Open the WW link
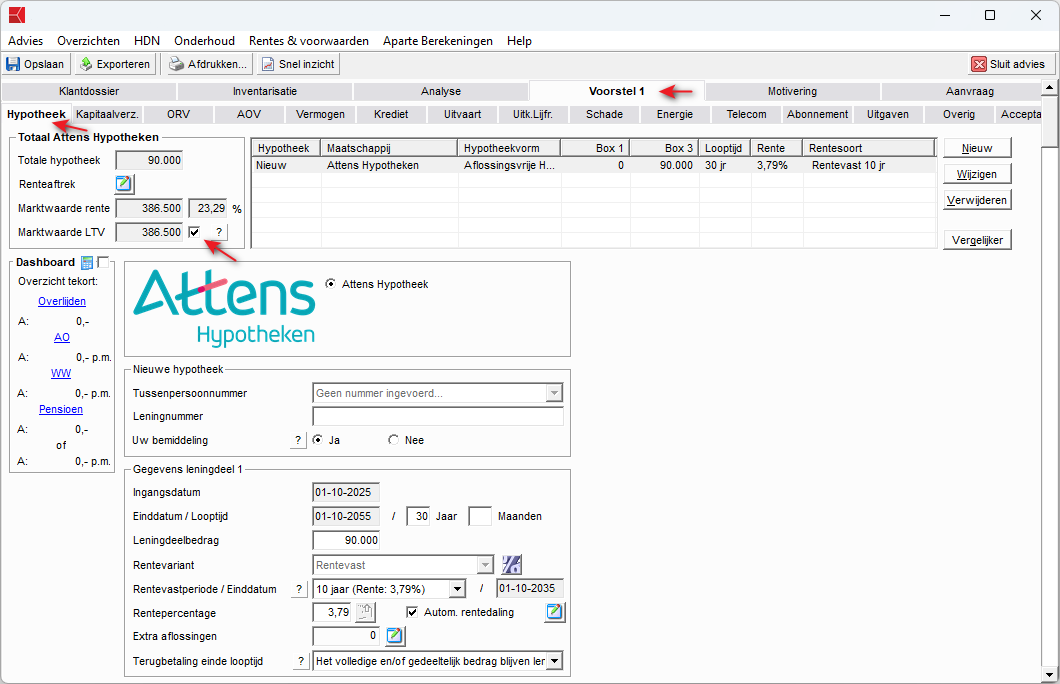Screen dimensions: 1060x684 tap(61, 373)
